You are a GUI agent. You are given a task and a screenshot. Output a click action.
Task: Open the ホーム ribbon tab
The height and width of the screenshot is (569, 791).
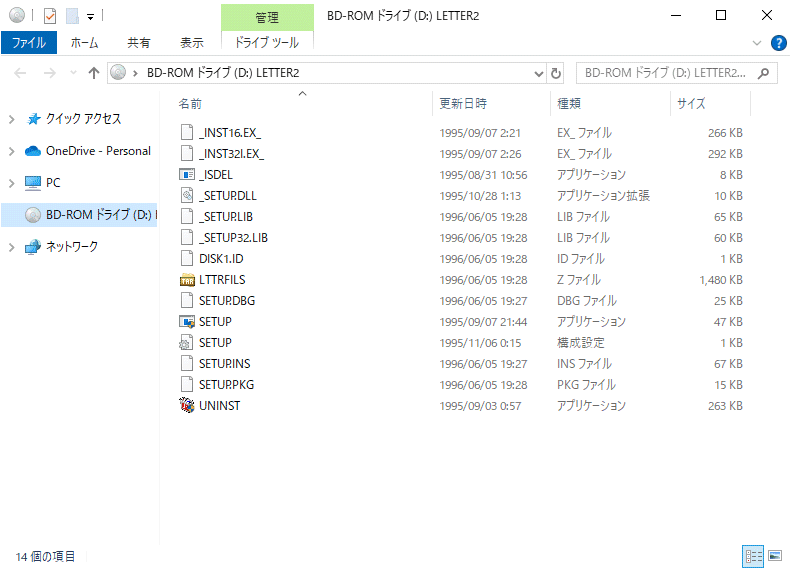click(x=84, y=43)
